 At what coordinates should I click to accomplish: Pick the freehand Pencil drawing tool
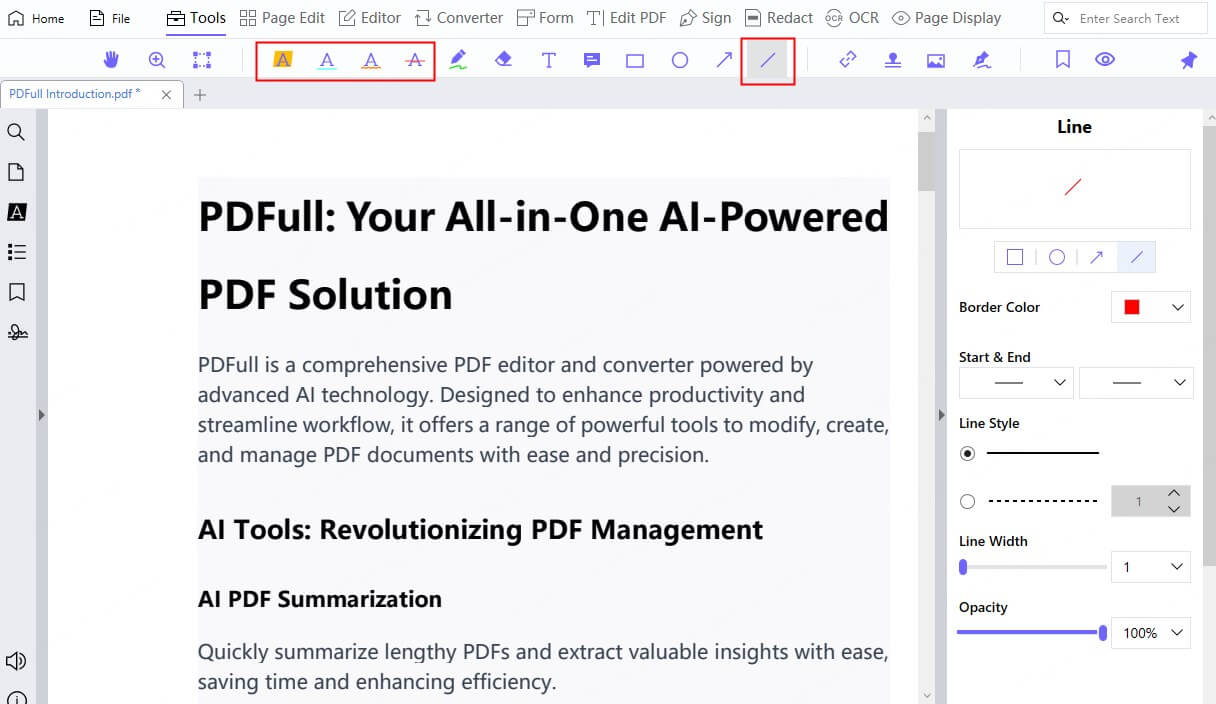tap(458, 59)
